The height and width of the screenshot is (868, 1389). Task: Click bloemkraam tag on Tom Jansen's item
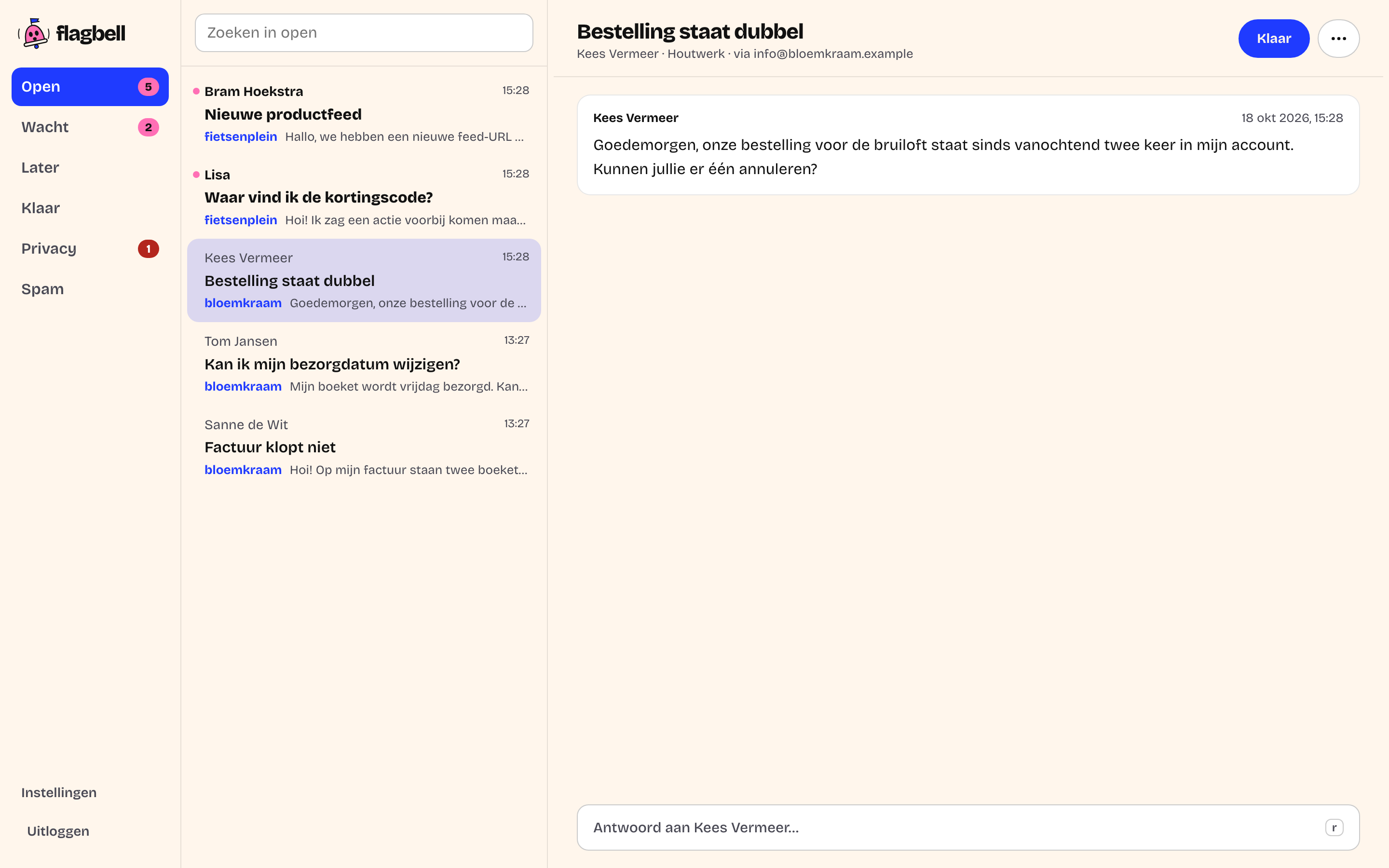pyautogui.click(x=243, y=386)
